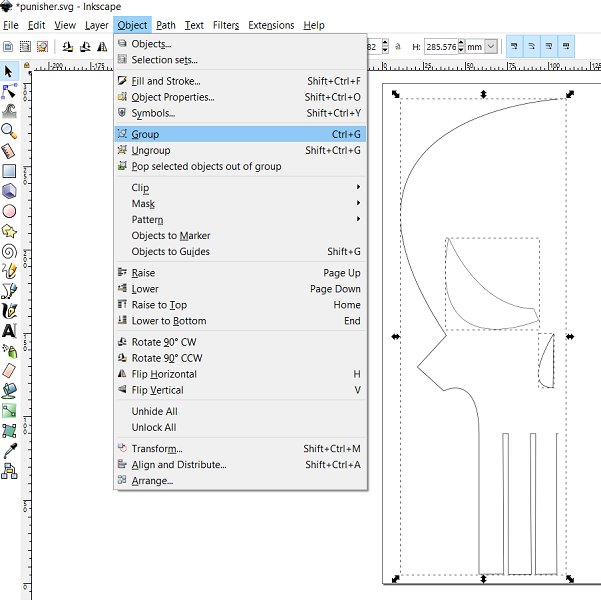Screen dimensions: 601x600
Task: Select the Zoom magnifier tool
Action: [x=9, y=131]
